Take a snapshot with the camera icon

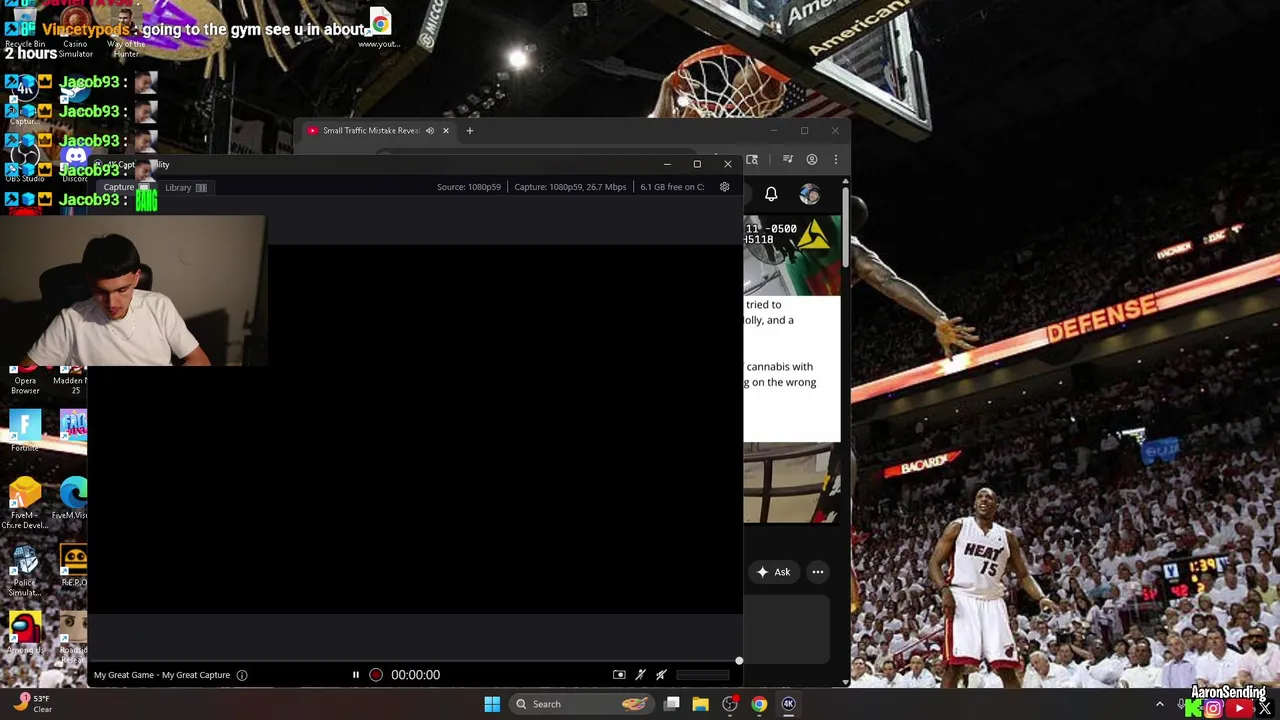[x=619, y=675]
